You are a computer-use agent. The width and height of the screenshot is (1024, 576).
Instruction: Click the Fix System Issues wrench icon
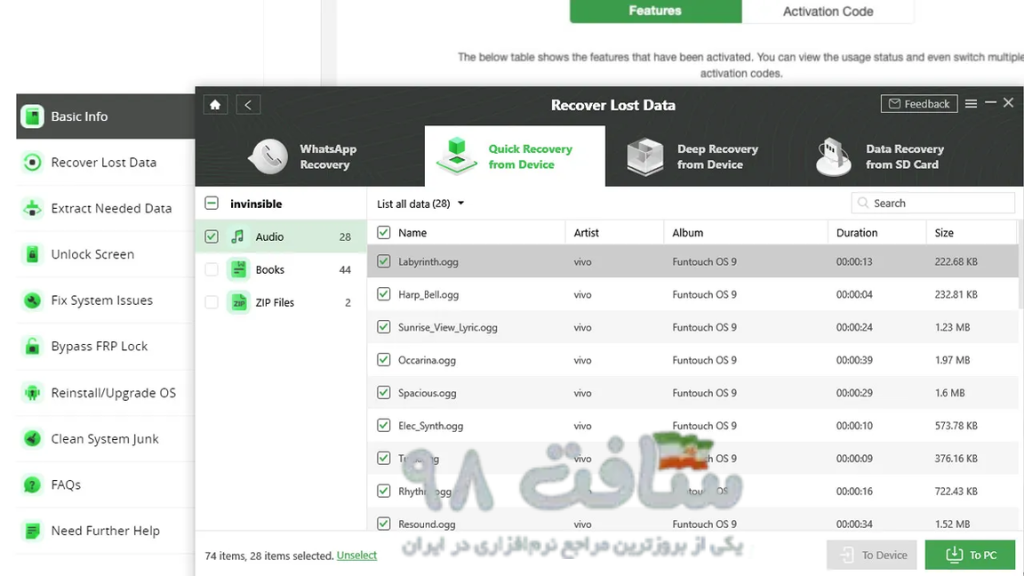tap(32, 300)
